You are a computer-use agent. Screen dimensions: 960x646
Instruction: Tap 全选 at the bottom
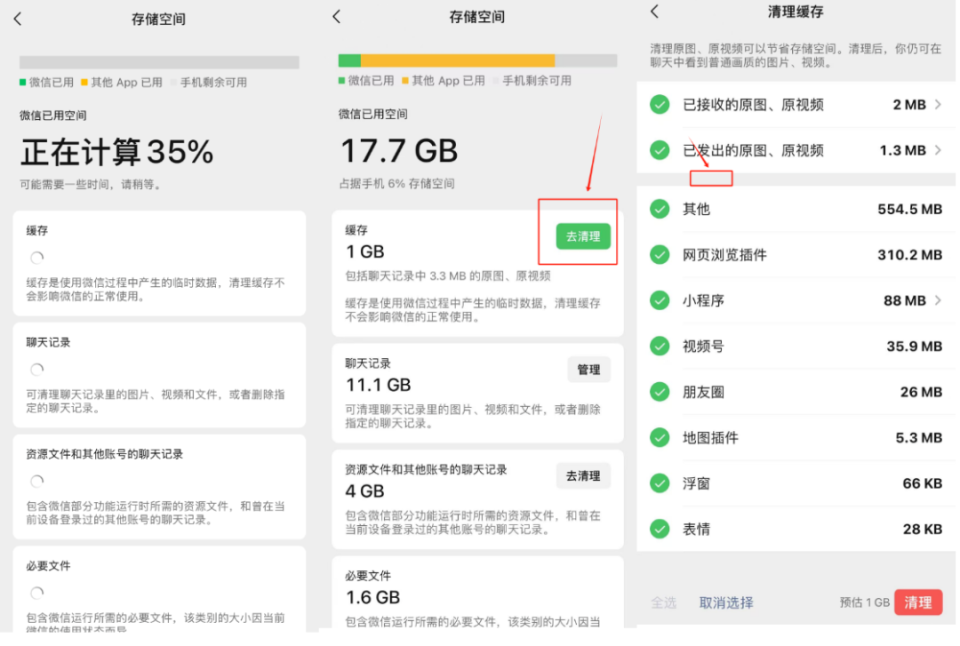tap(664, 603)
